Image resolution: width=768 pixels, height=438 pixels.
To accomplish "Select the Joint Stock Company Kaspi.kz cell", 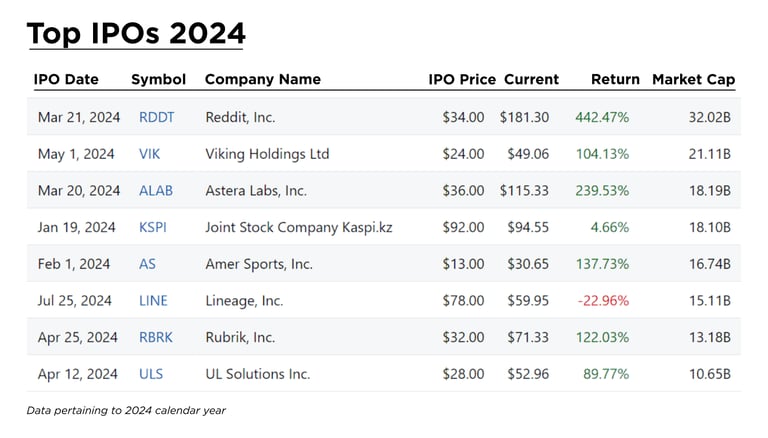I will click(x=298, y=227).
